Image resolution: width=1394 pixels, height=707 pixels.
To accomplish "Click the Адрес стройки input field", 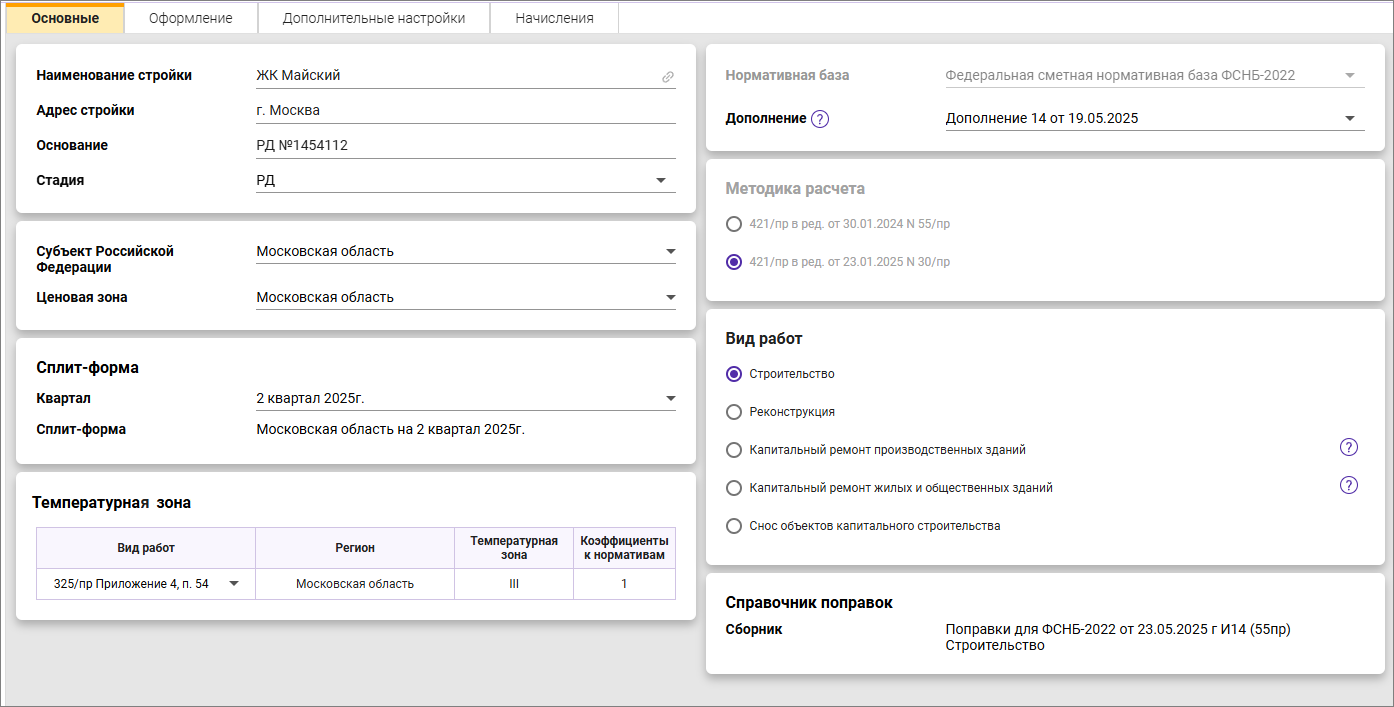I will (x=465, y=111).
